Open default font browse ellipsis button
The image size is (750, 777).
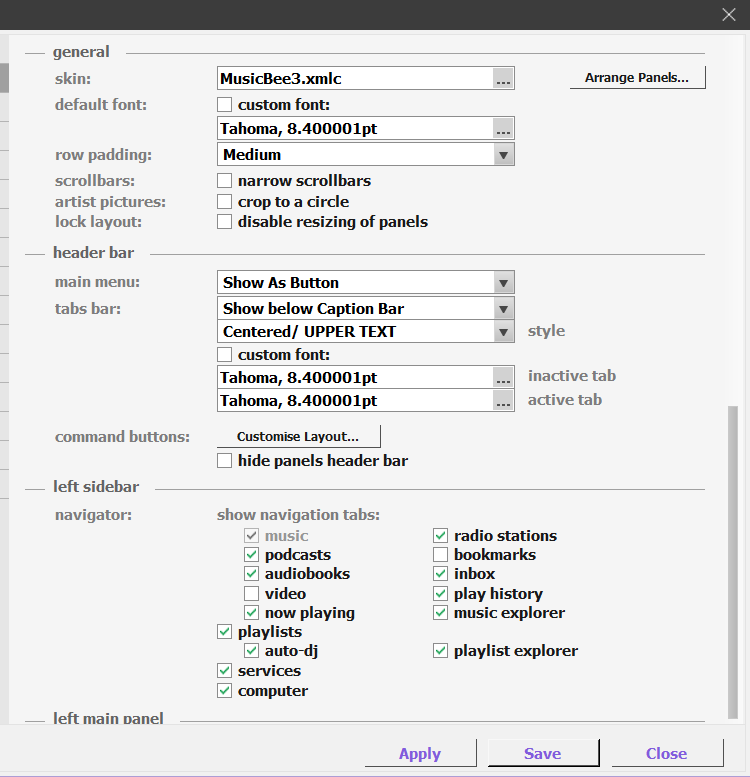(x=503, y=128)
